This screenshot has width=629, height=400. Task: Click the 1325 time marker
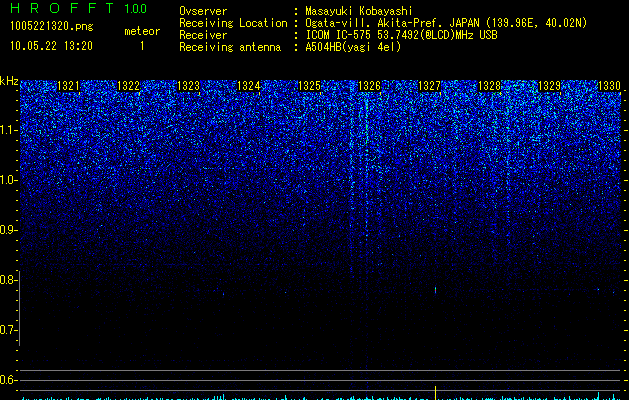point(310,86)
